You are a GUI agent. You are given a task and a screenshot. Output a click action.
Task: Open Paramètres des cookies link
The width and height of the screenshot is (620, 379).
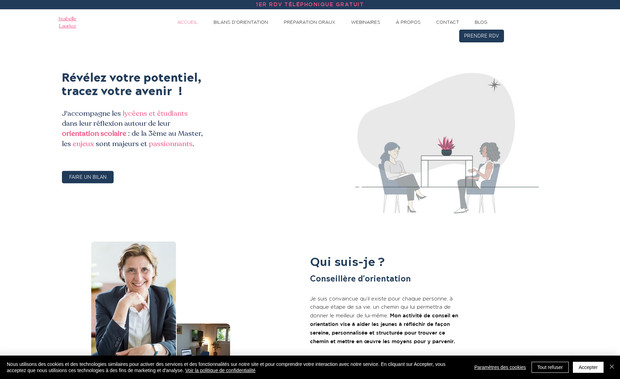pyautogui.click(x=500, y=367)
